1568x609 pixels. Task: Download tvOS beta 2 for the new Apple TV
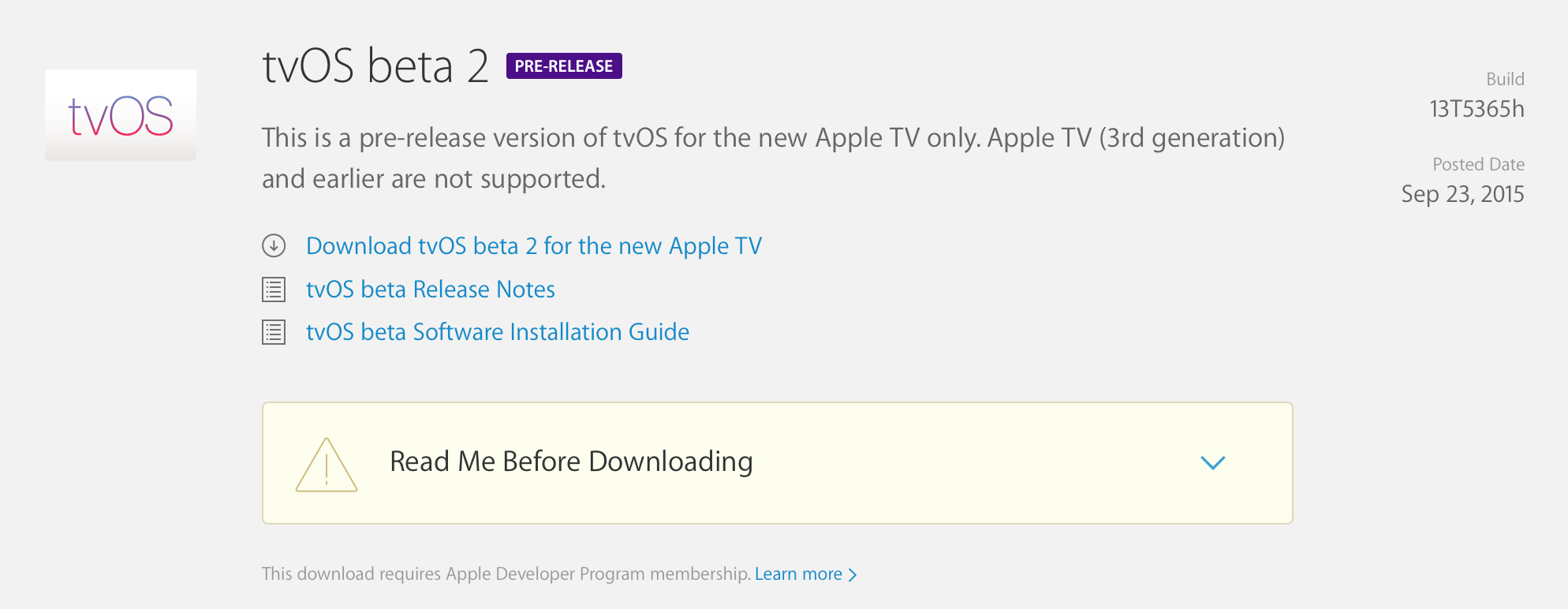[x=533, y=246]
